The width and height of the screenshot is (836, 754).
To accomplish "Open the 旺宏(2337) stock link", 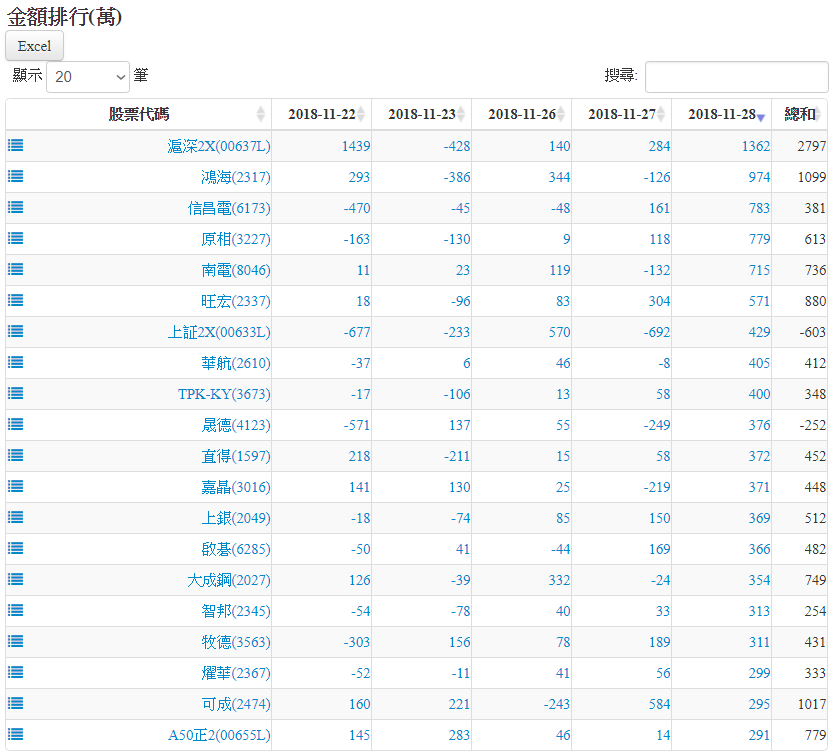I will click(235, 301).
